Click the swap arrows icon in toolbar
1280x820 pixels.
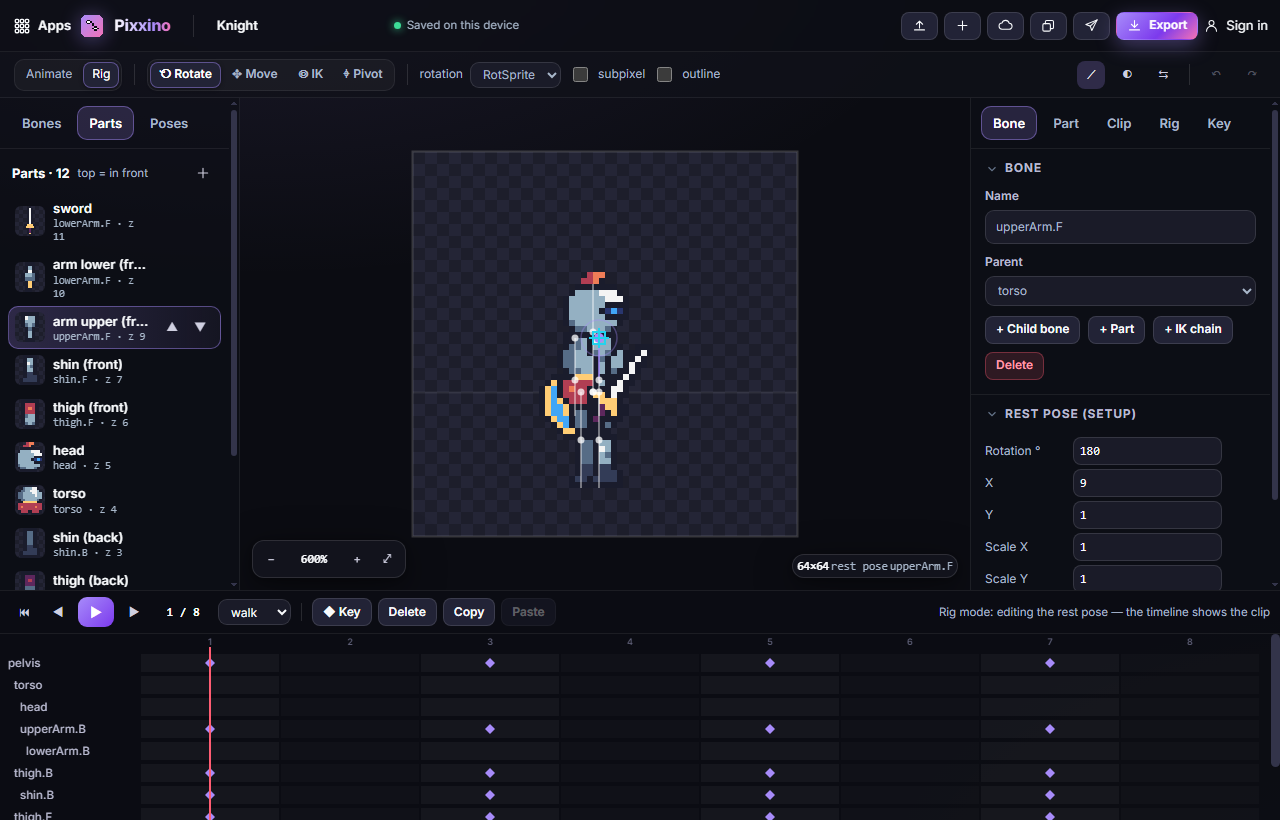point(1163,74)
